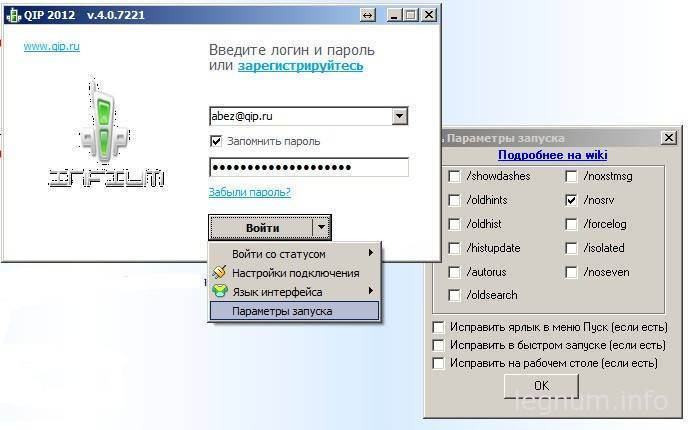The height and width of the screenshot is (430, 690).
Task: Expand Язык интерфейса submenu arrow
Action: (371, 291)
